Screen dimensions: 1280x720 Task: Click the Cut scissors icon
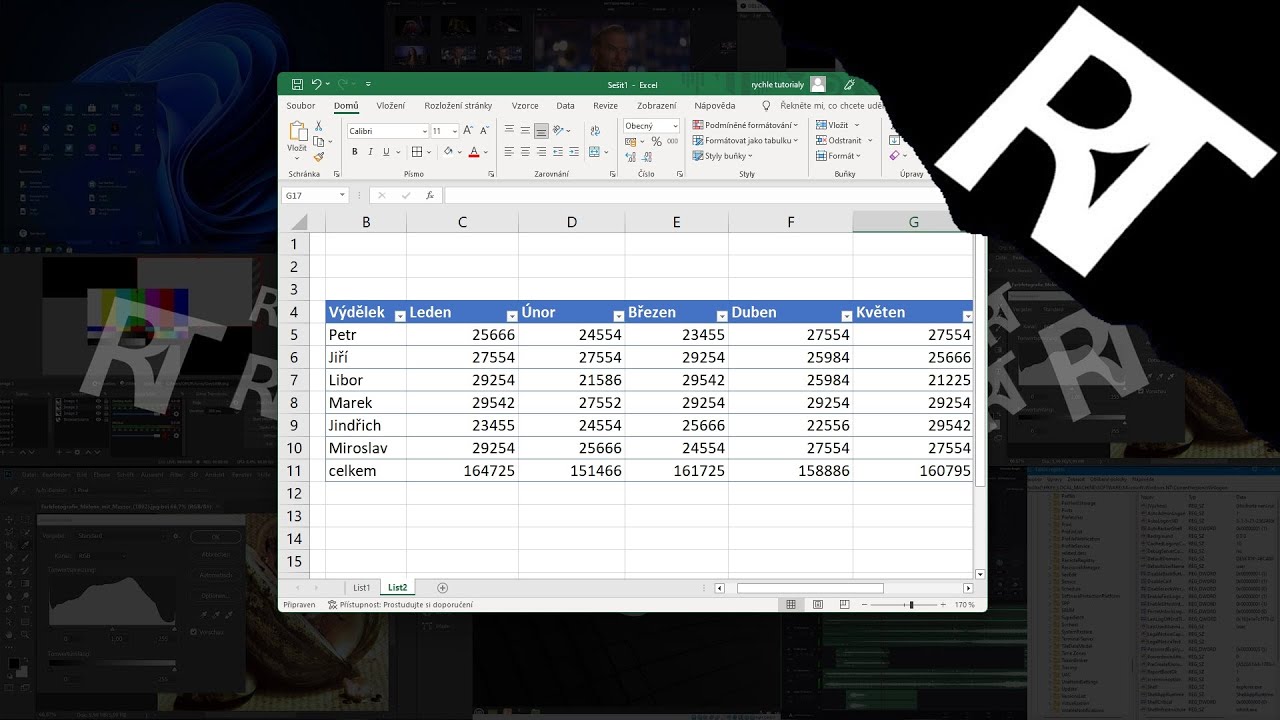[318, 126]
